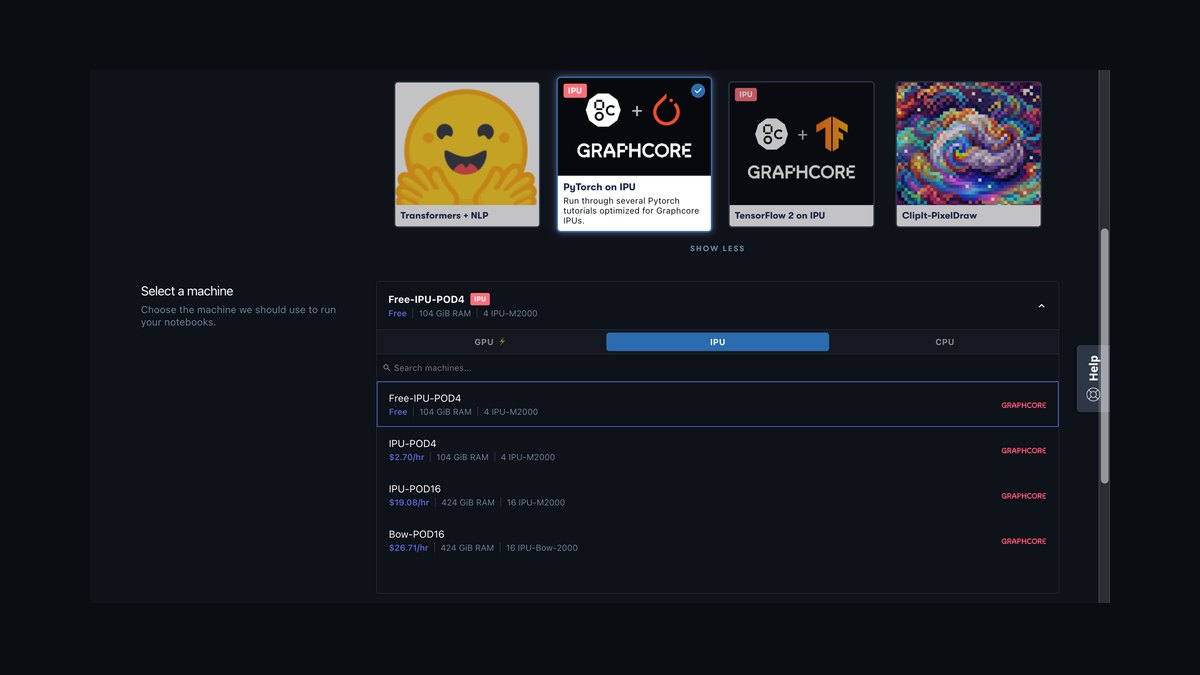Click the page vertical scrollbar thumb

(x=1104, y=357)
